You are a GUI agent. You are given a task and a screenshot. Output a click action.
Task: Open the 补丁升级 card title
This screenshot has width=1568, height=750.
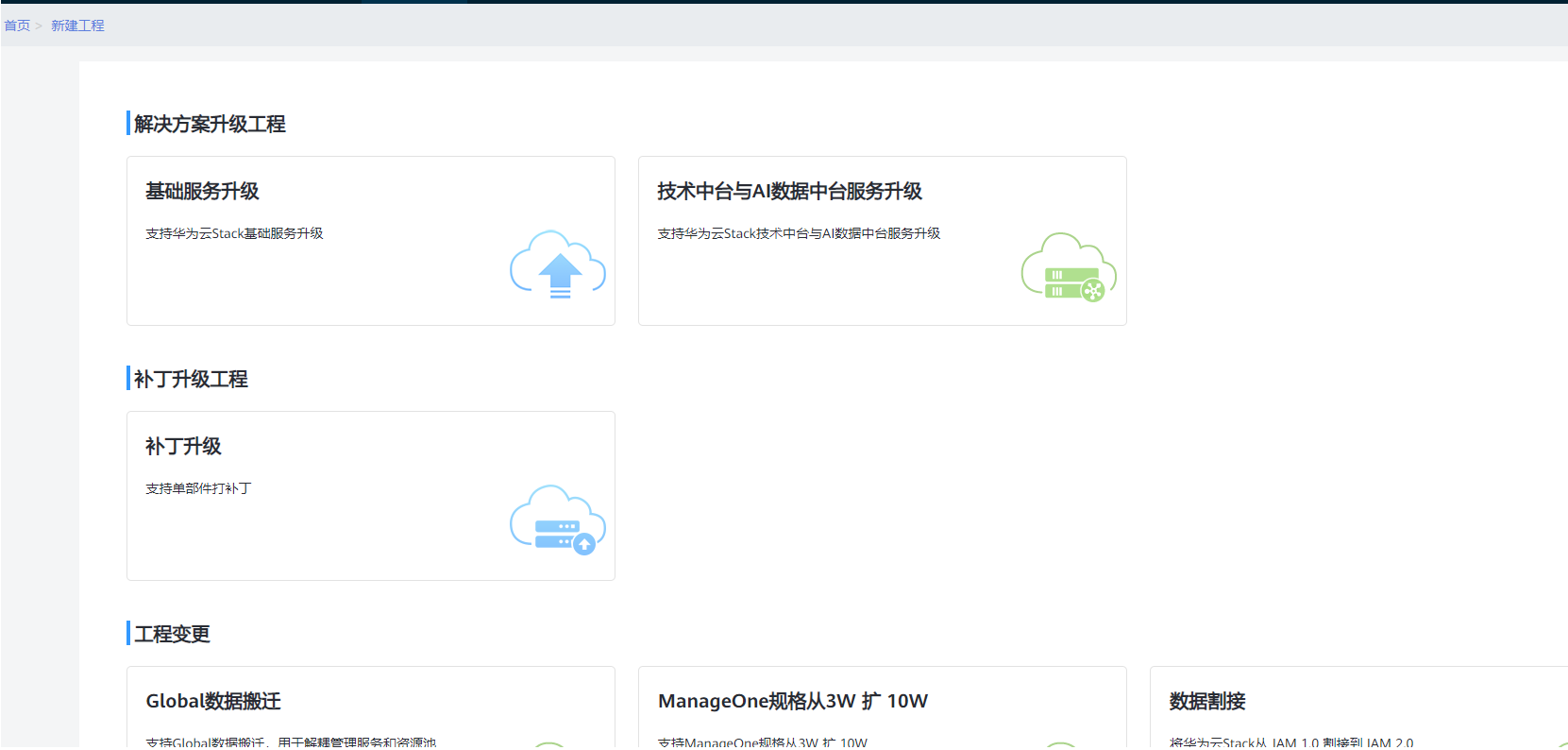pyautogui.click(x=183, y=446)
